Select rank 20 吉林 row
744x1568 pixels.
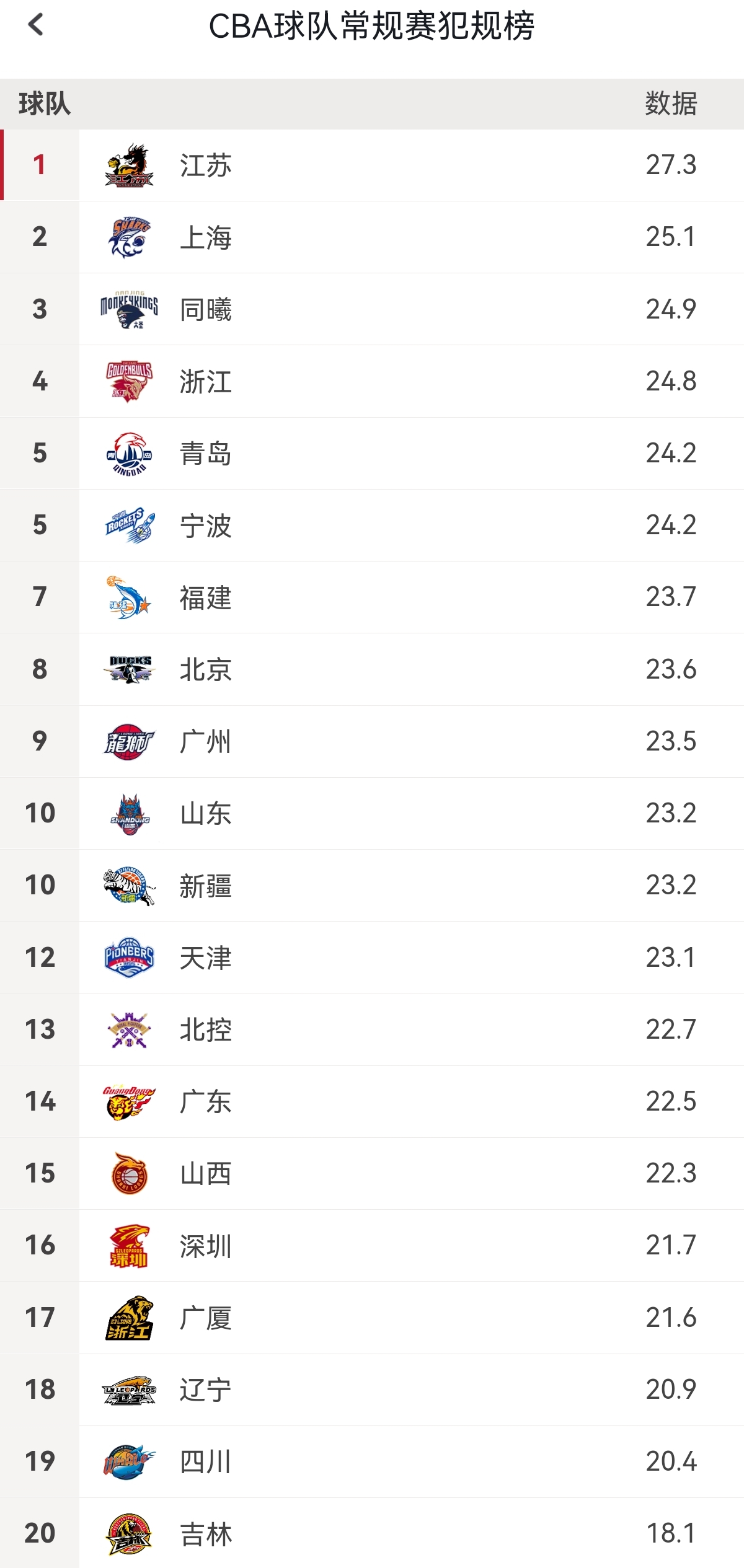372,1533
